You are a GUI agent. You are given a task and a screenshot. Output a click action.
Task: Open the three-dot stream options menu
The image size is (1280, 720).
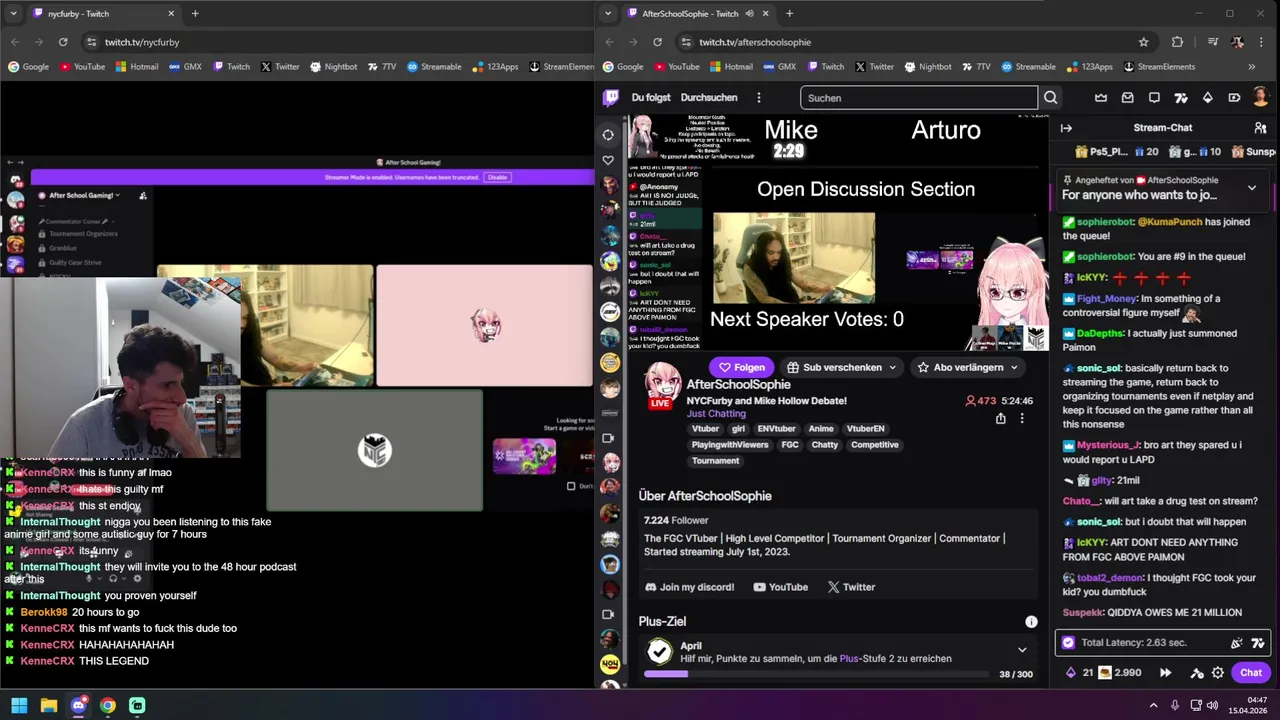tap(1022, 419)
